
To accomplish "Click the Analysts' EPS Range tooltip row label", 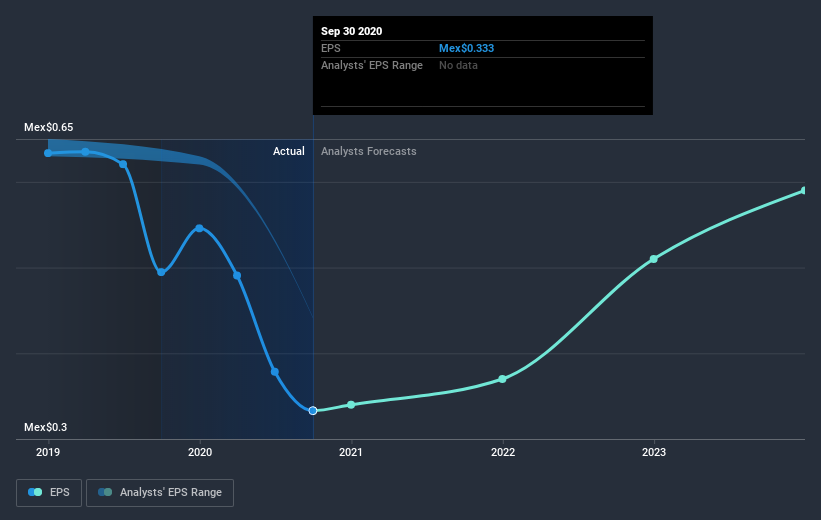I will [x=372, y=65].
